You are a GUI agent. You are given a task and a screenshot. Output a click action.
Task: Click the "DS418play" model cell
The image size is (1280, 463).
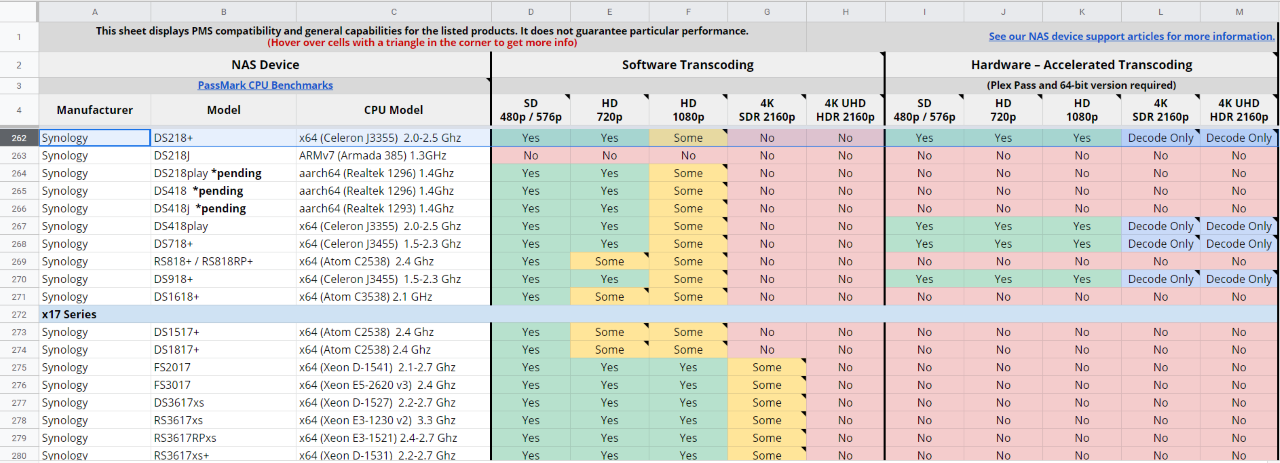223,226
